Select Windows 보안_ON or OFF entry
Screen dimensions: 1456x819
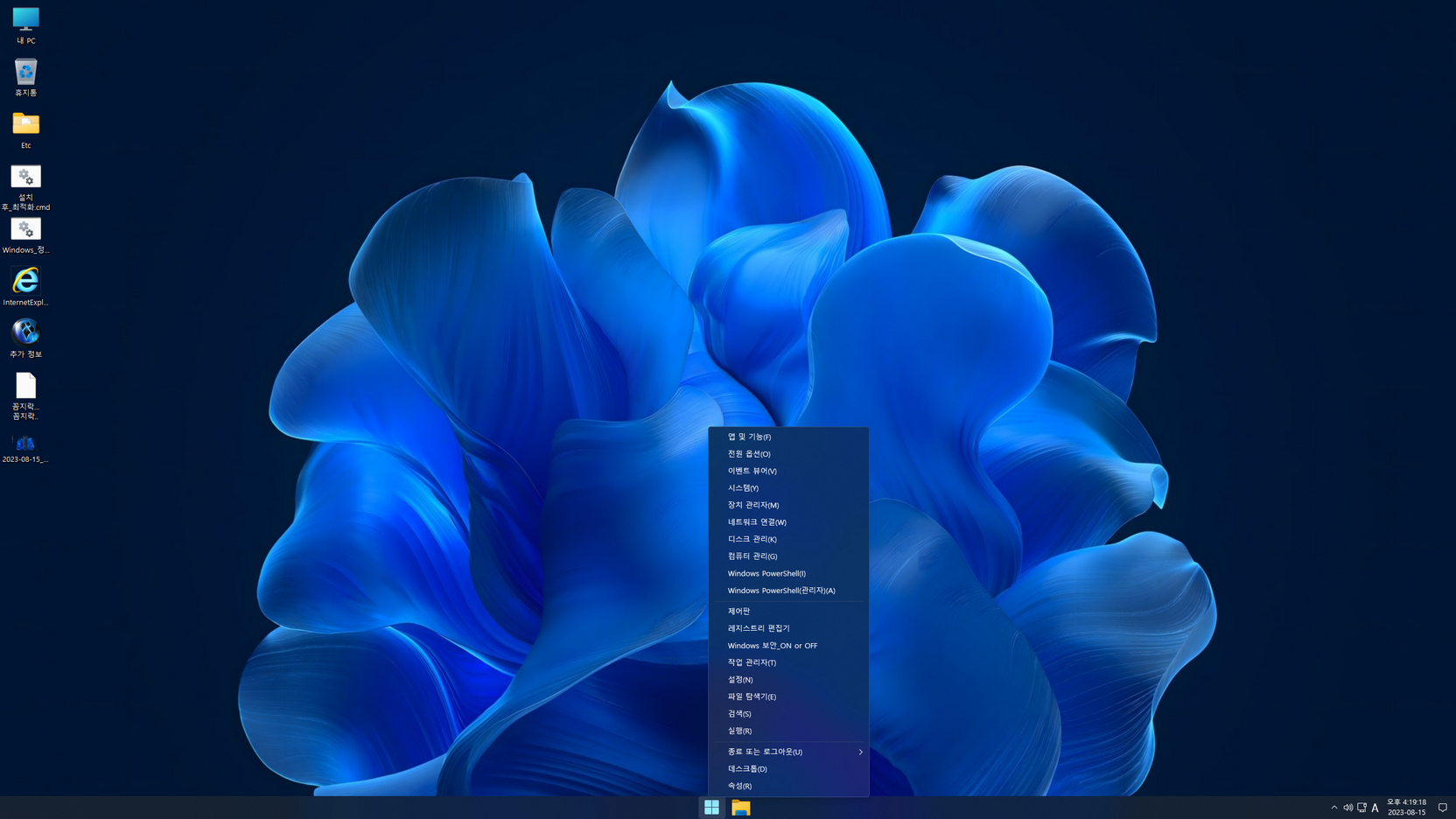click(x=788, y=646)
